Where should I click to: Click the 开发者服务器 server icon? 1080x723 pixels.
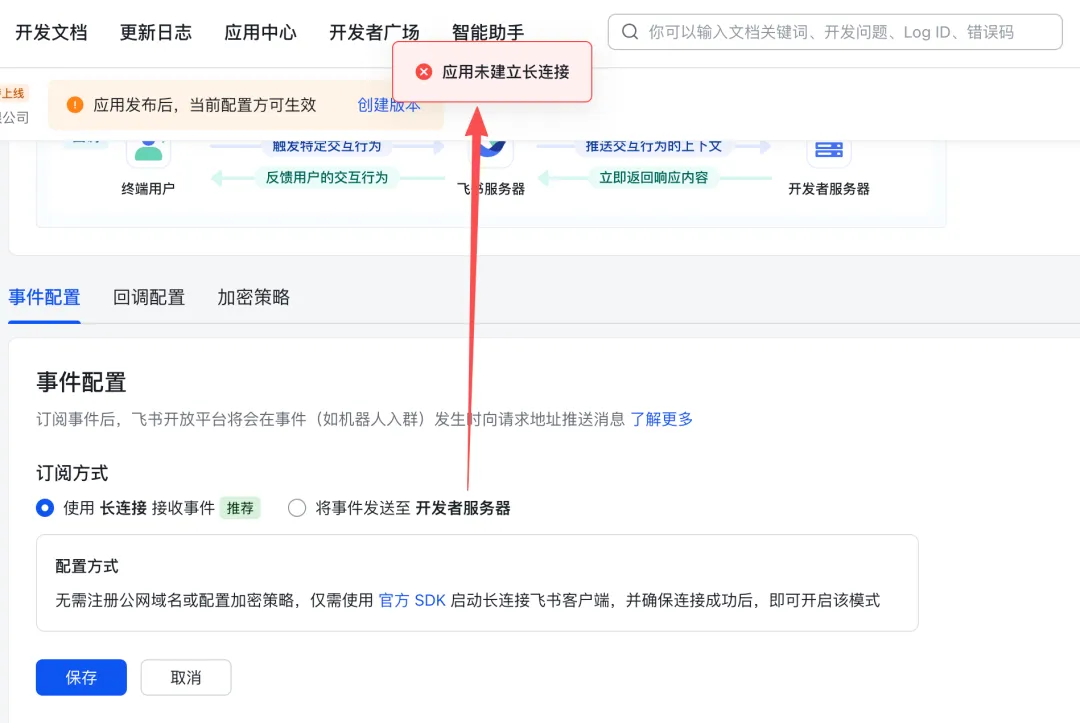829,149
